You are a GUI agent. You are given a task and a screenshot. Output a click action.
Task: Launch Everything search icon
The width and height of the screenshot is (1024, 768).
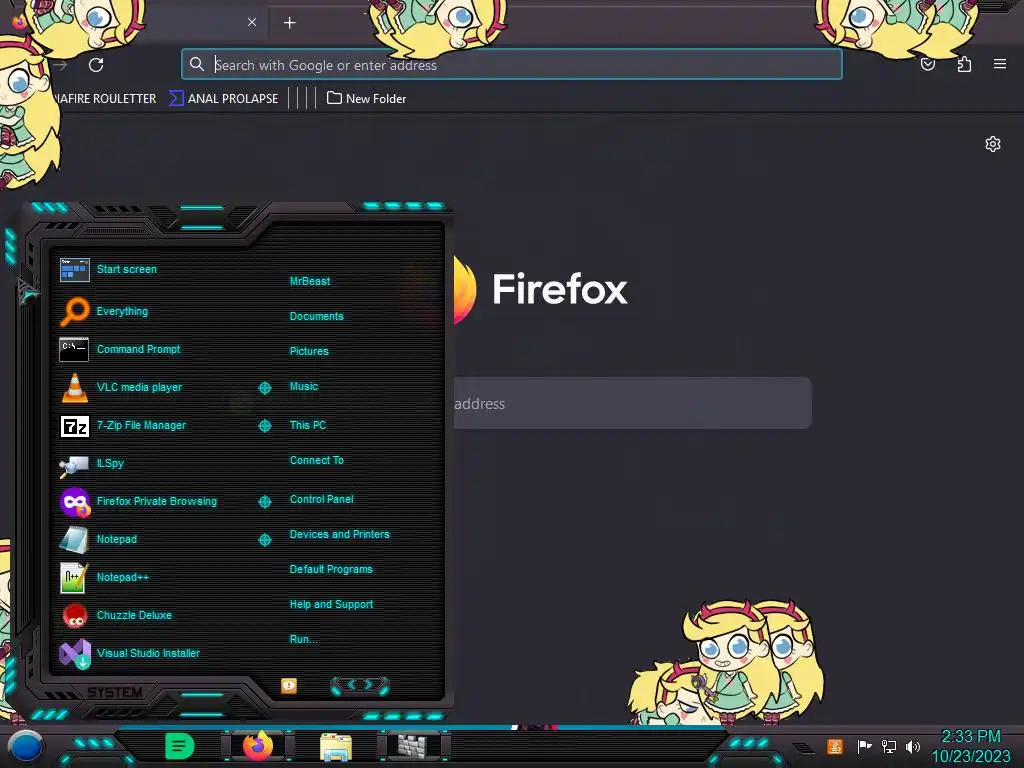[x=74, y=311]
